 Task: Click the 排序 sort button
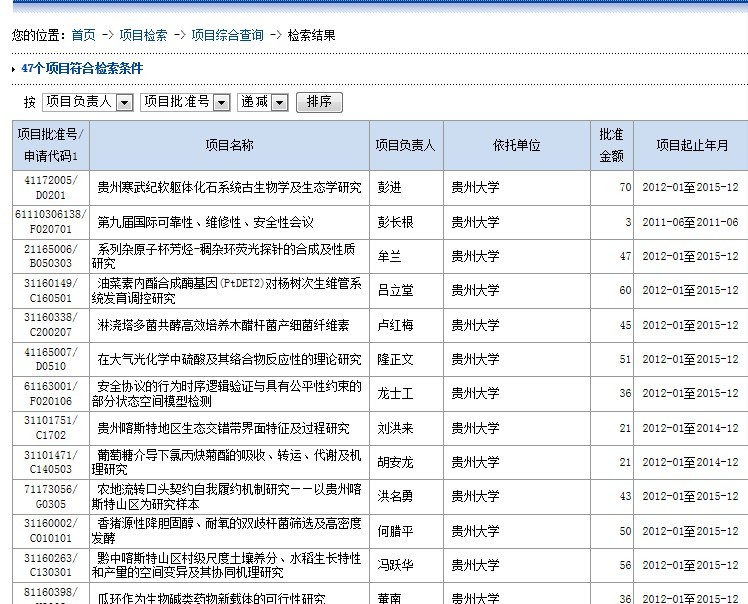[x=319, y=102]
